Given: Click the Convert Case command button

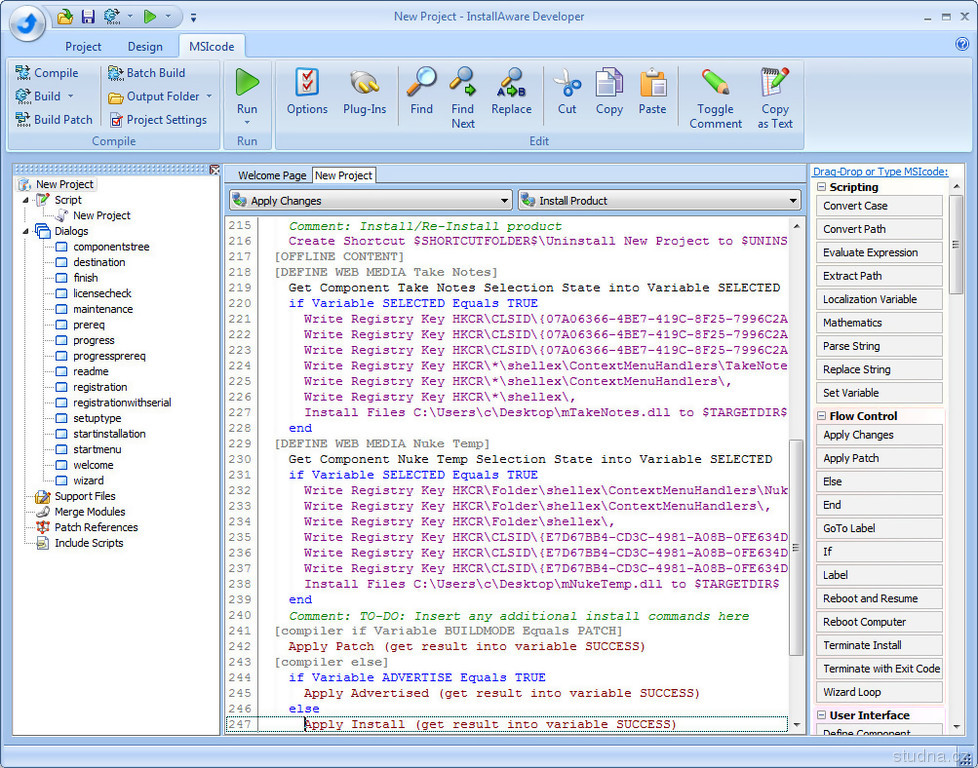Looking at the screenshot, I should [x=879, y=206].
